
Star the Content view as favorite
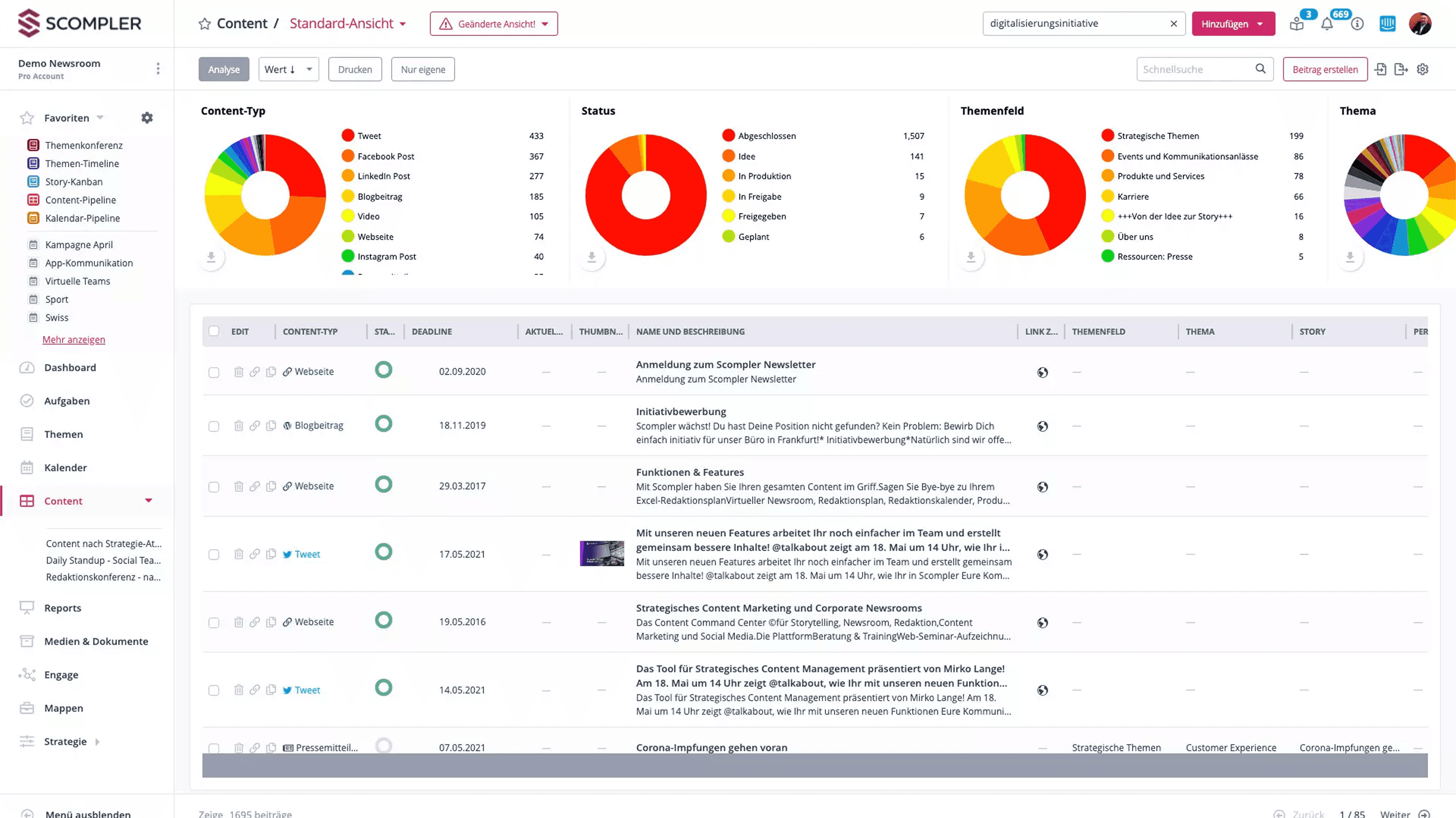point(205,24)
